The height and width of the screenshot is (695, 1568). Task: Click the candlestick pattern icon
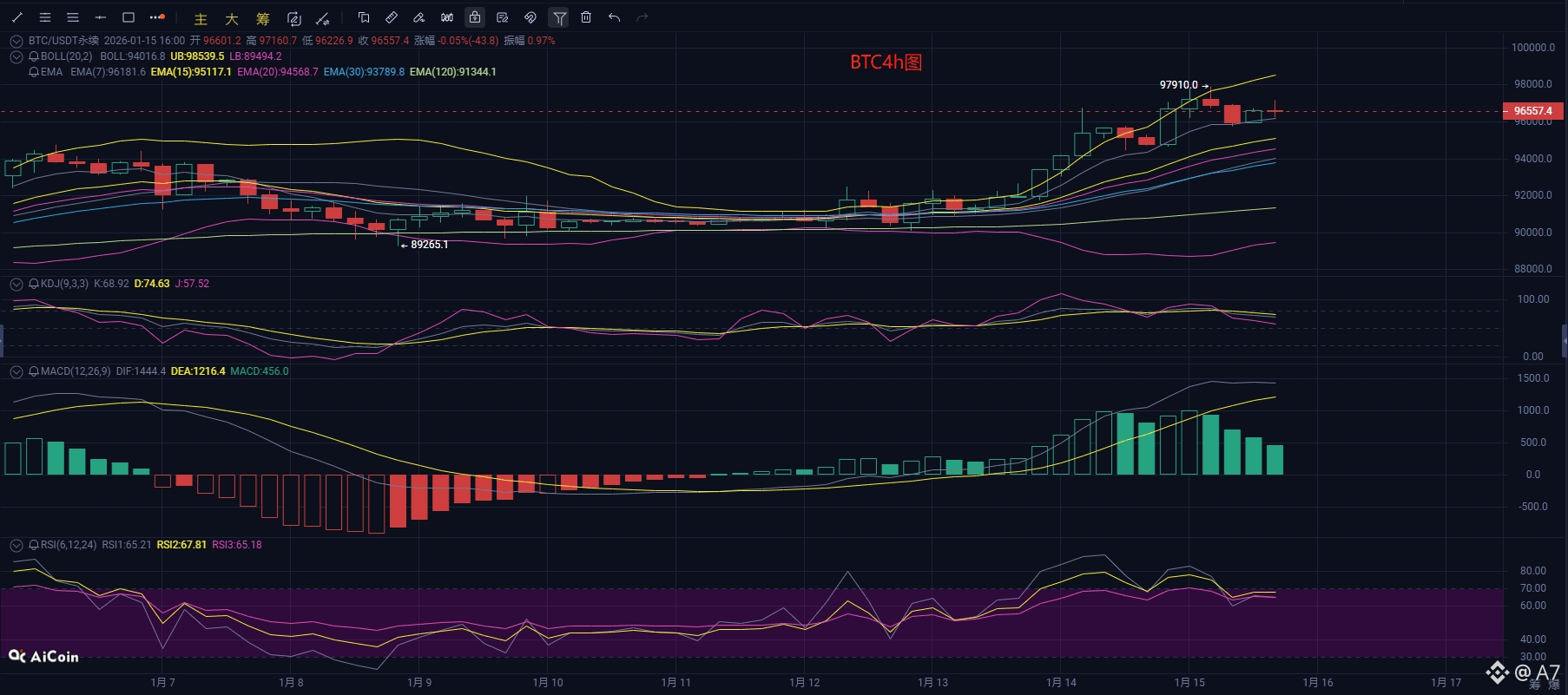[x=447, y=17]
